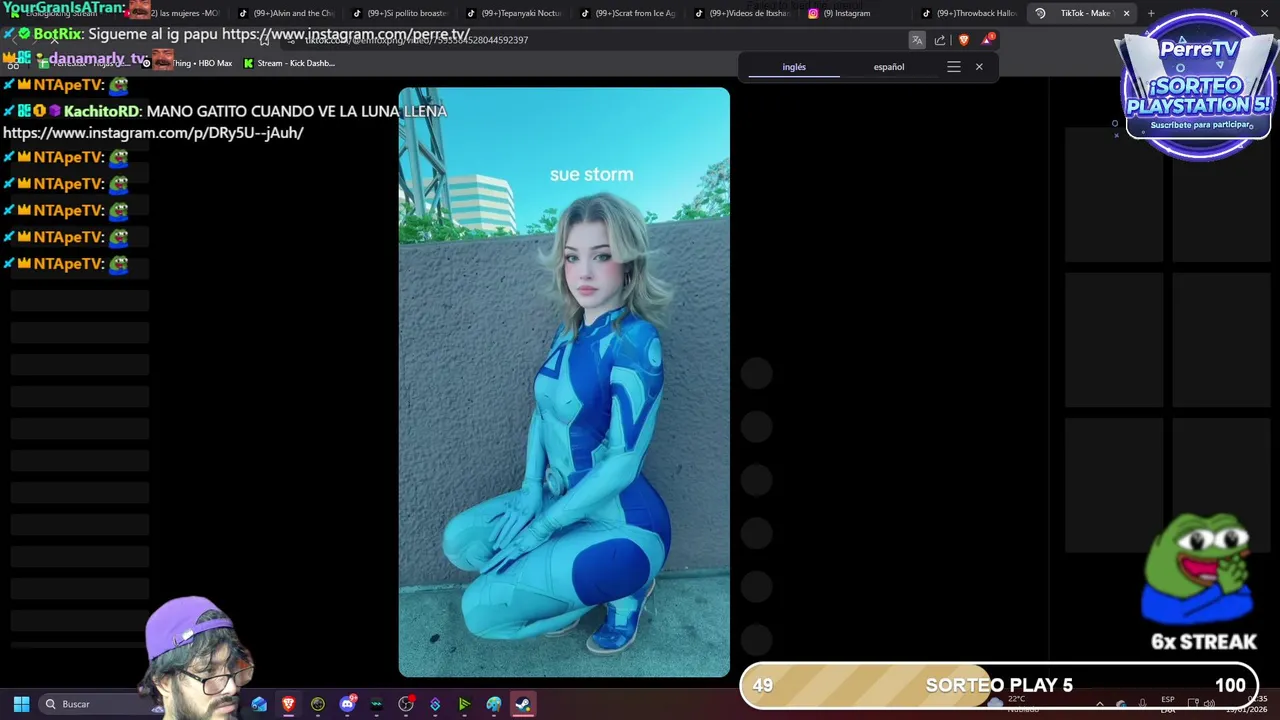Image resolution: width=1280 pixels, height=720 pixels.
Task: Click the microphone icon in system tray
Action: pyautogui.click(x=1142, y=704)
